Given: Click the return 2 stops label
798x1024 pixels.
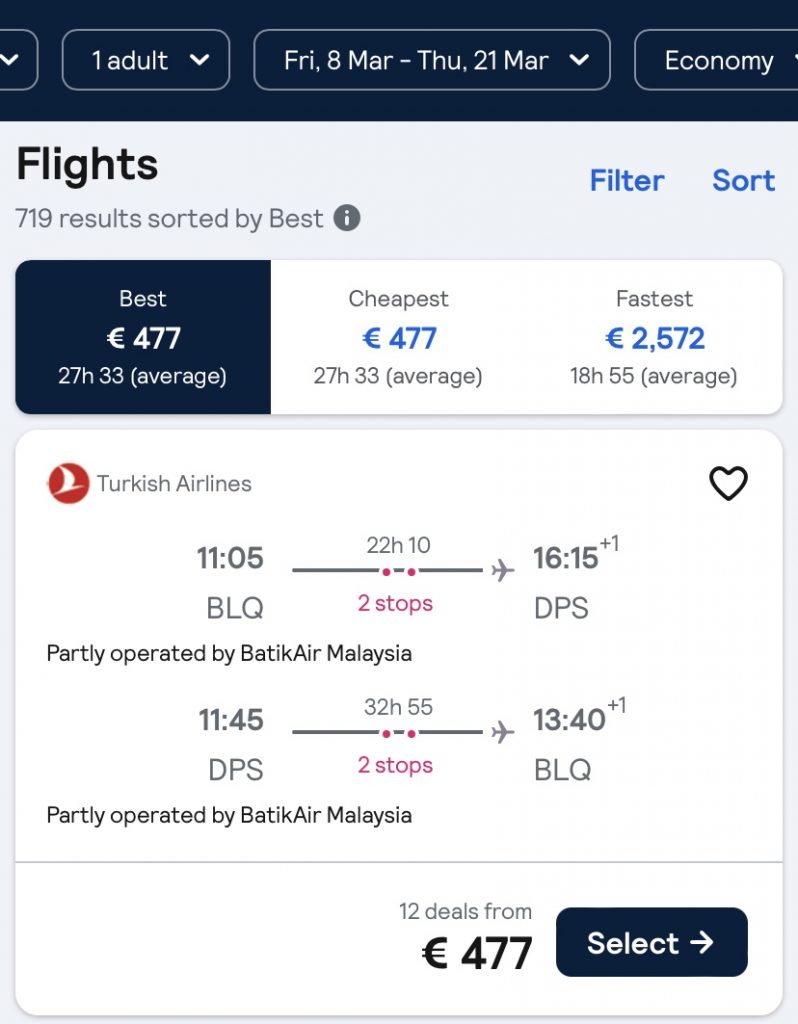Looking at the screenshot, I should coord(395,765).
